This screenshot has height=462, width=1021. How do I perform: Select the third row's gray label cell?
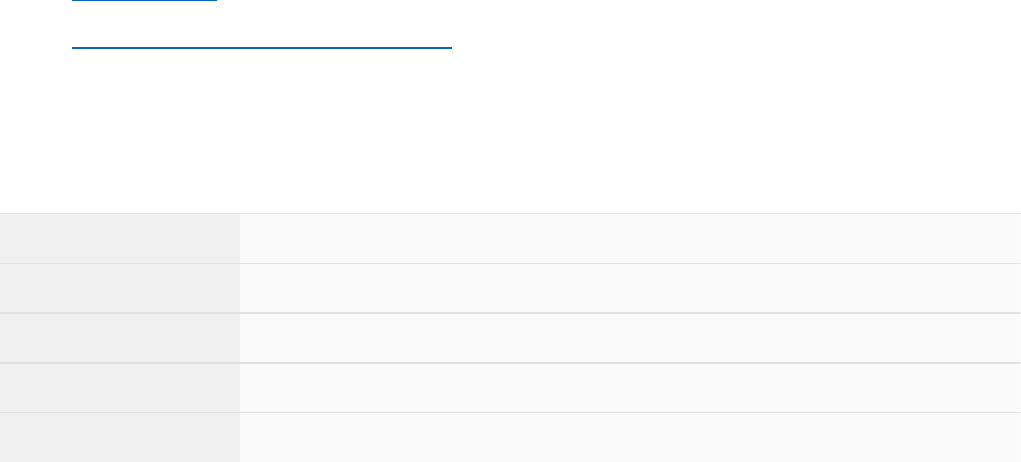pyautogui.click(x=120, y=338)
